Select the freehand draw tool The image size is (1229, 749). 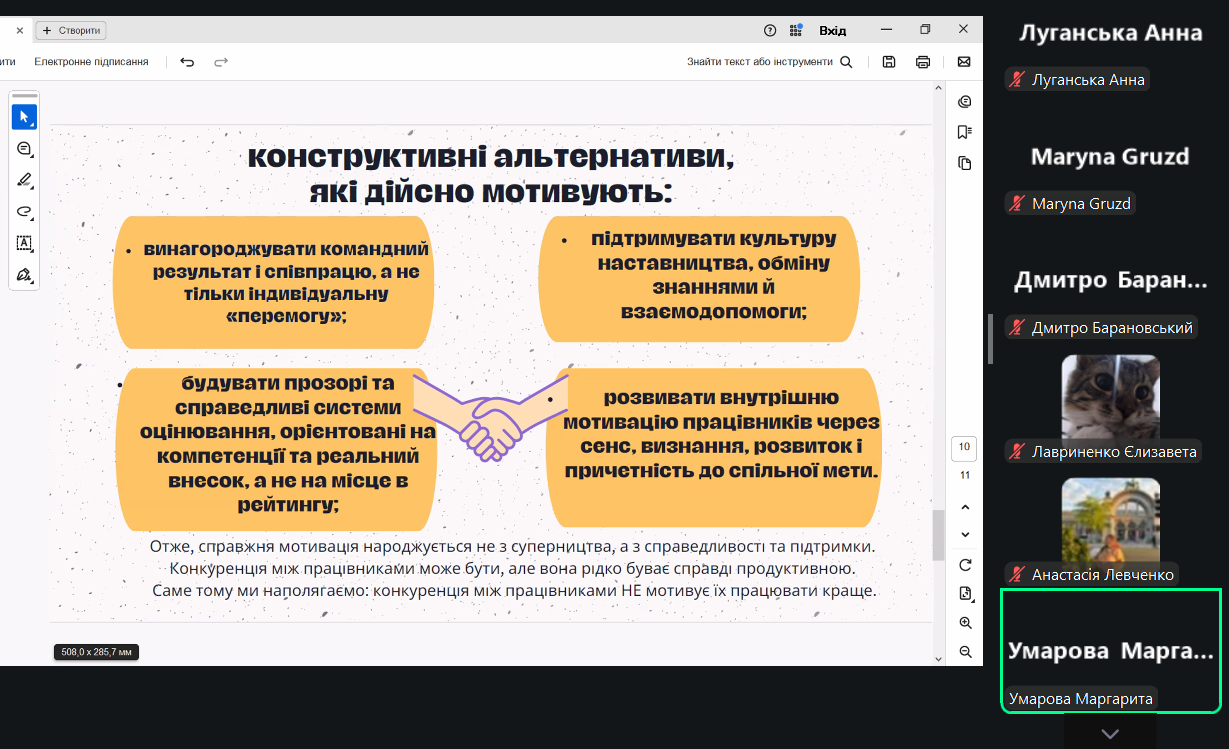coord(24,211)
